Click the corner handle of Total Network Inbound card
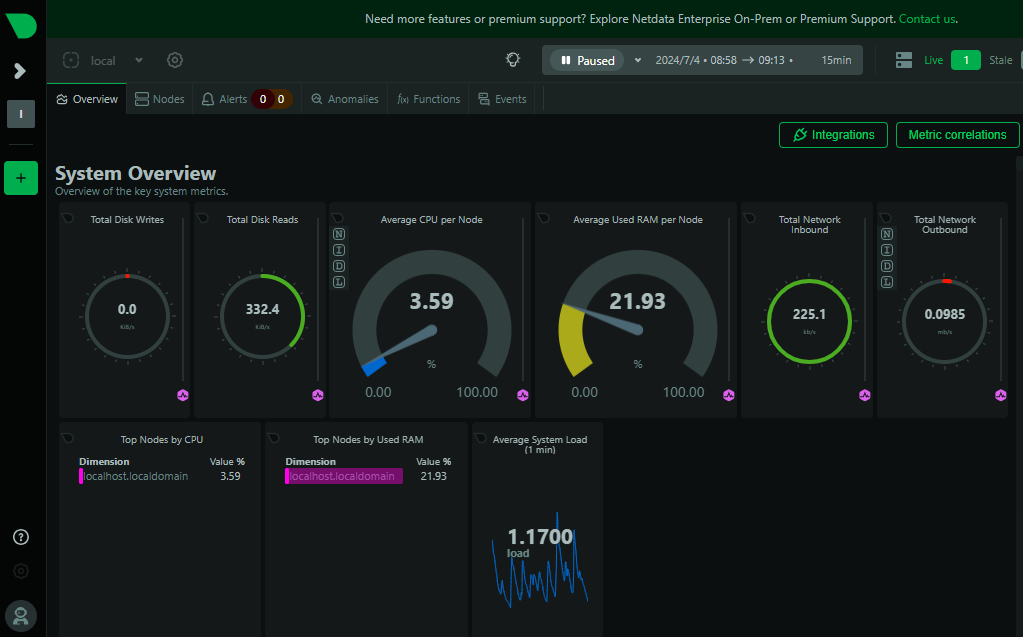Image resolution: width=1023 pixels, height=637 pixels. click(750, 218)
